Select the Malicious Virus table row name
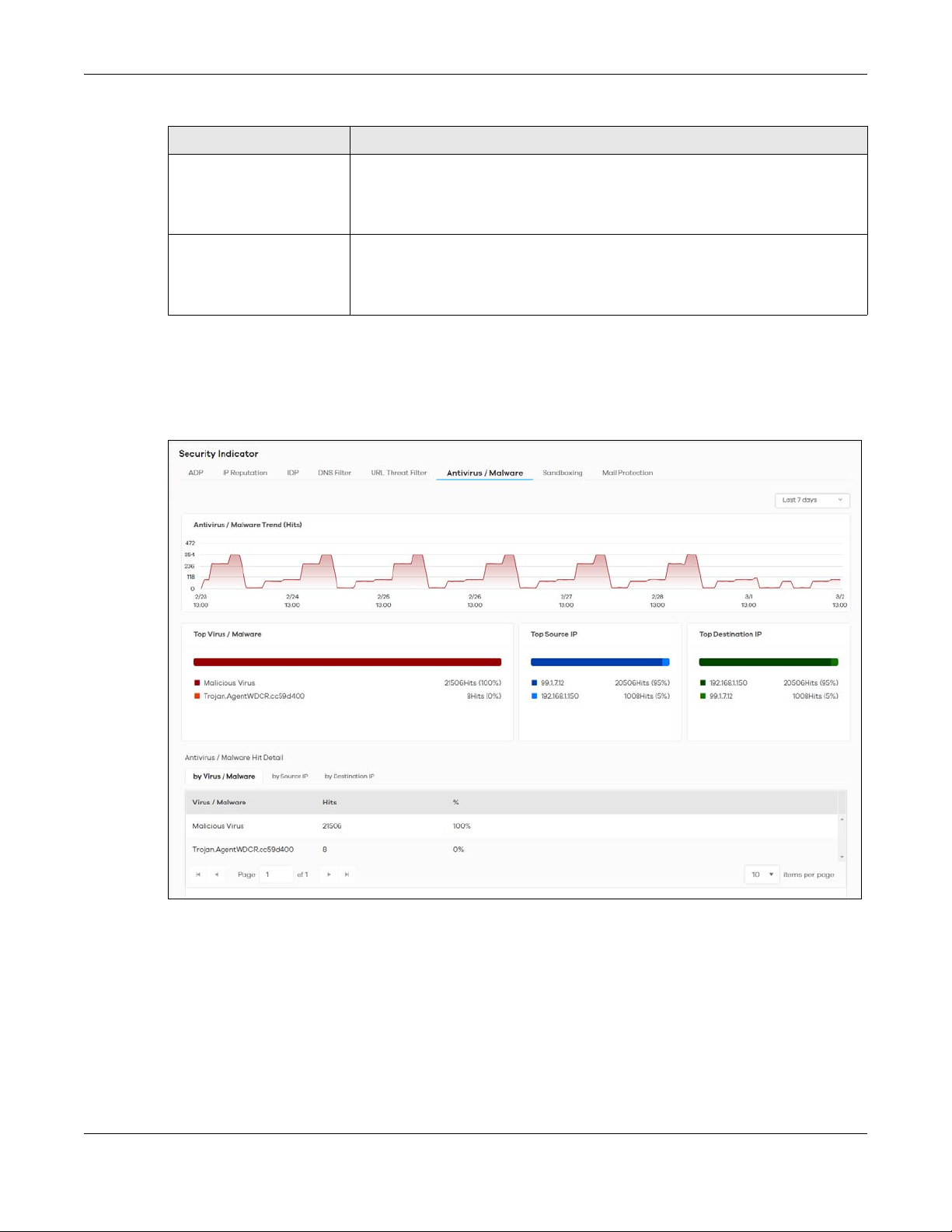Viewport: 952px width, 1232px height. point(218,826)
